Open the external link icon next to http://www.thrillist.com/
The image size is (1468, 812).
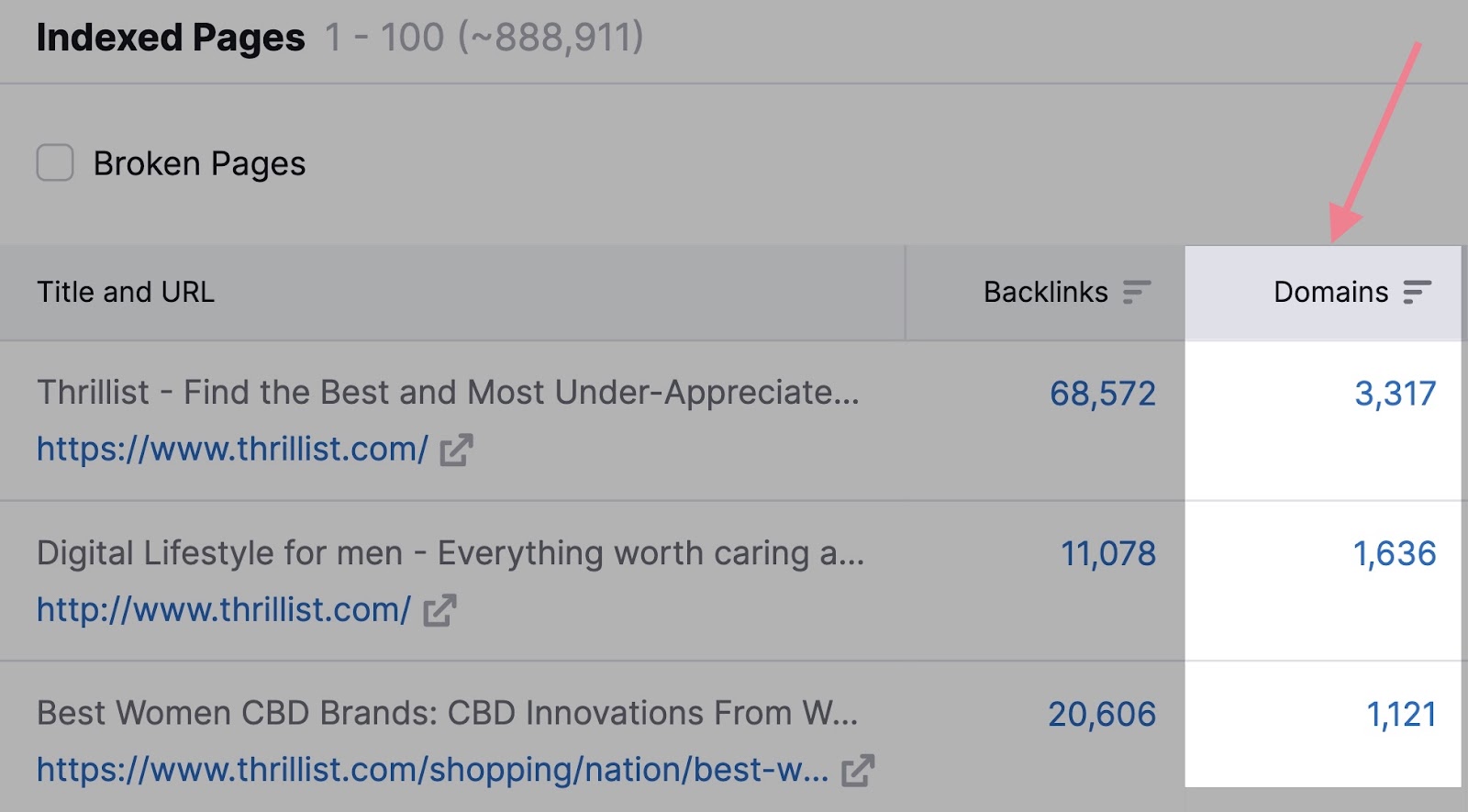coord(440,608)
